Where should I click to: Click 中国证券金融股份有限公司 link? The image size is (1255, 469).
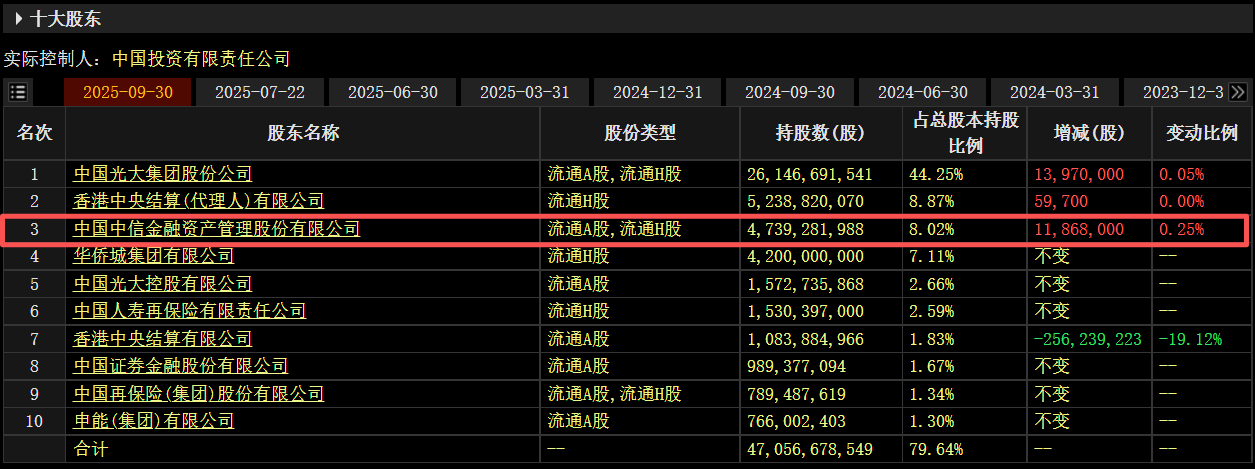(x=181, y=366)
